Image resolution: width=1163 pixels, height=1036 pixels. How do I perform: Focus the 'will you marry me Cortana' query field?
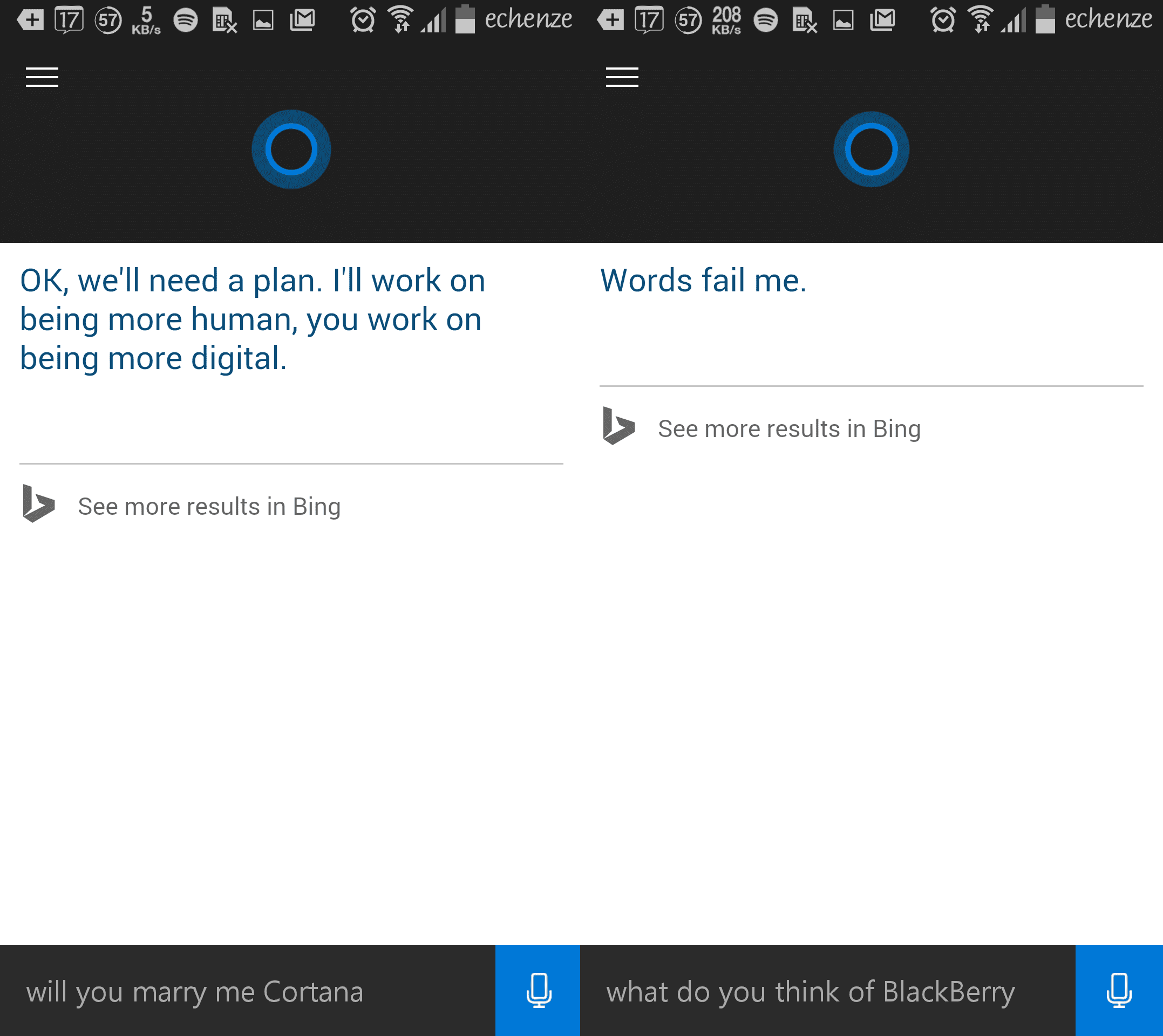248,991
